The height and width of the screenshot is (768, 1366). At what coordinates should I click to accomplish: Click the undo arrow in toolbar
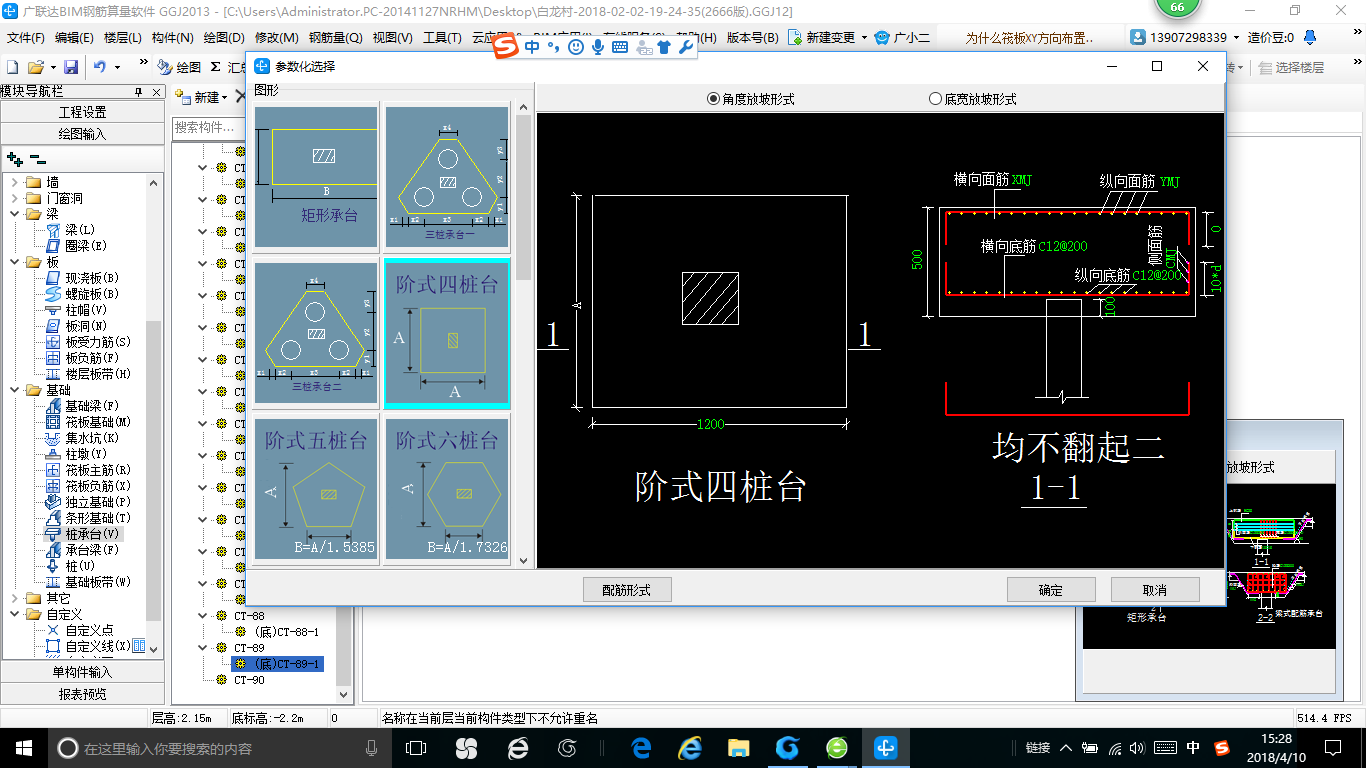pos(100,67)
